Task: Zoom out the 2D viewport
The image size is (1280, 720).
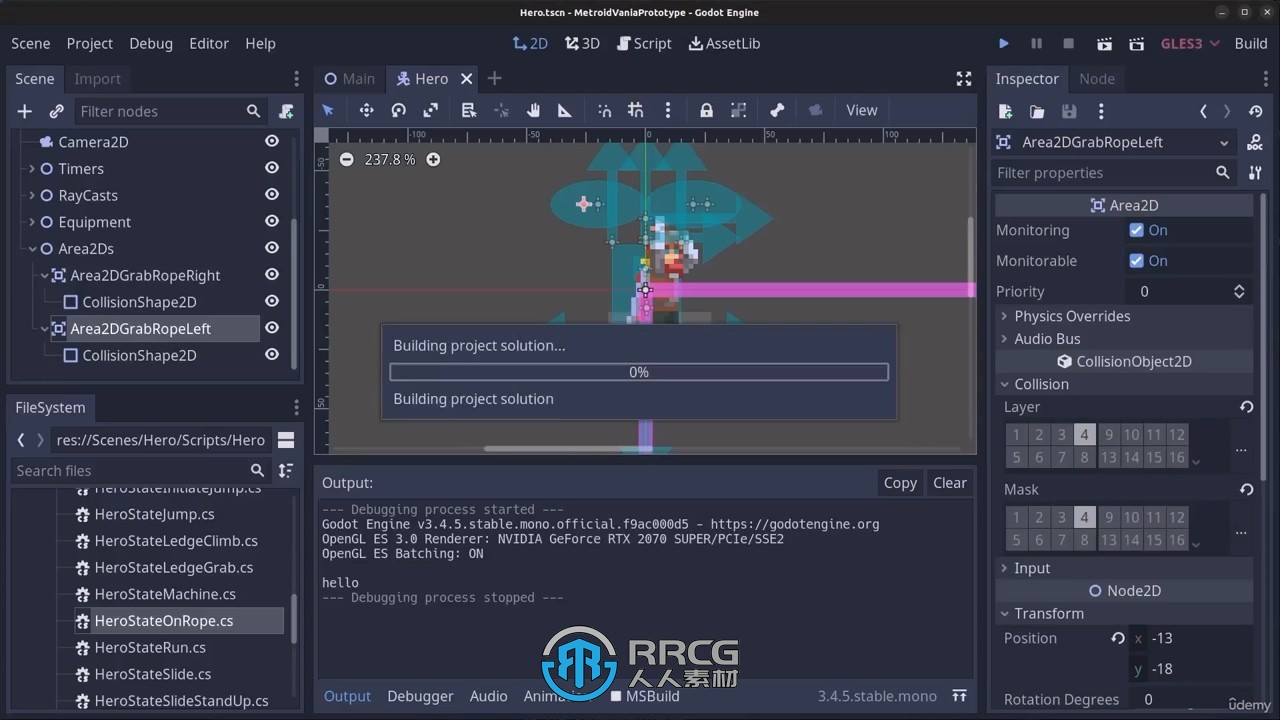Action: point(346,159)
